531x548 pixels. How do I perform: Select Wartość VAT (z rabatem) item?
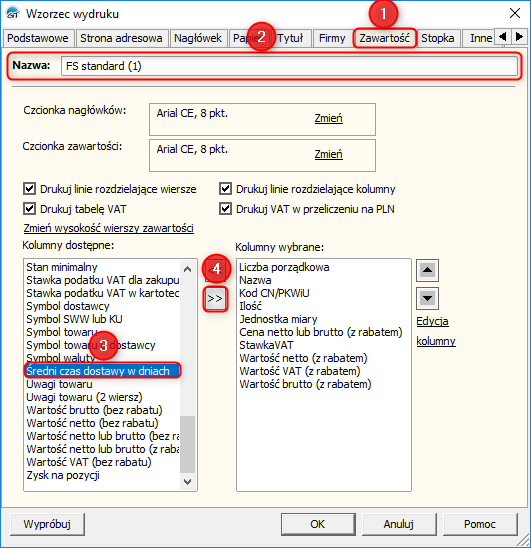pyautogui.click(x=300, y=371)
